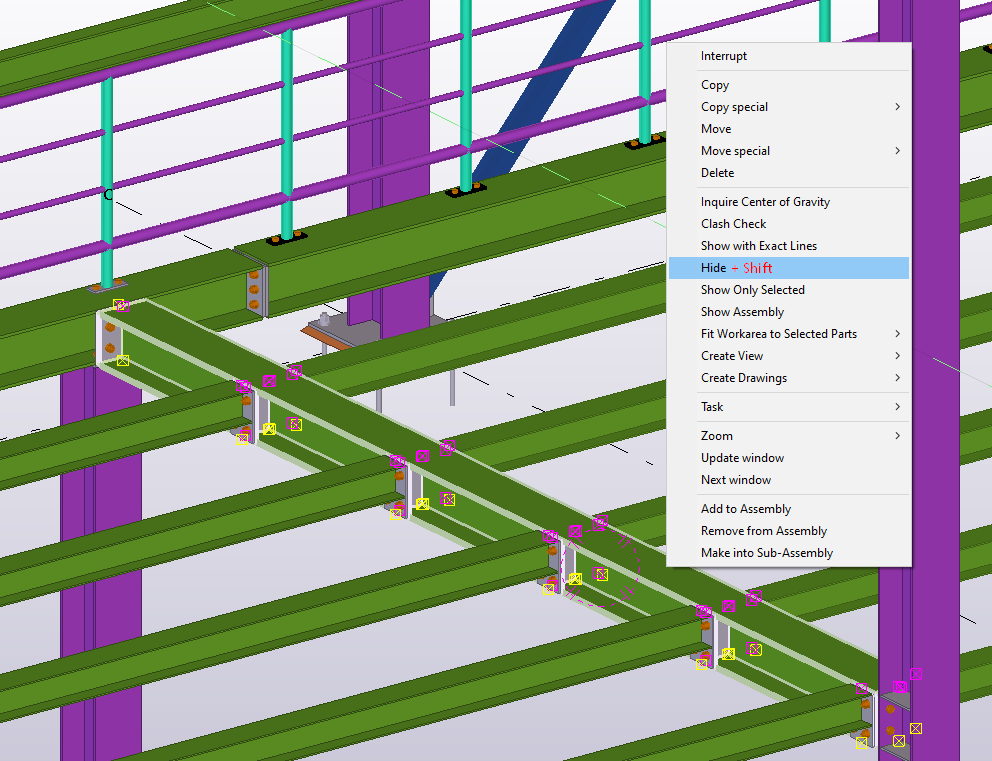The height and width of the screenshot is (761, 992).
Task: Open the Move special menu entry
Action: [x=789, y=151]
